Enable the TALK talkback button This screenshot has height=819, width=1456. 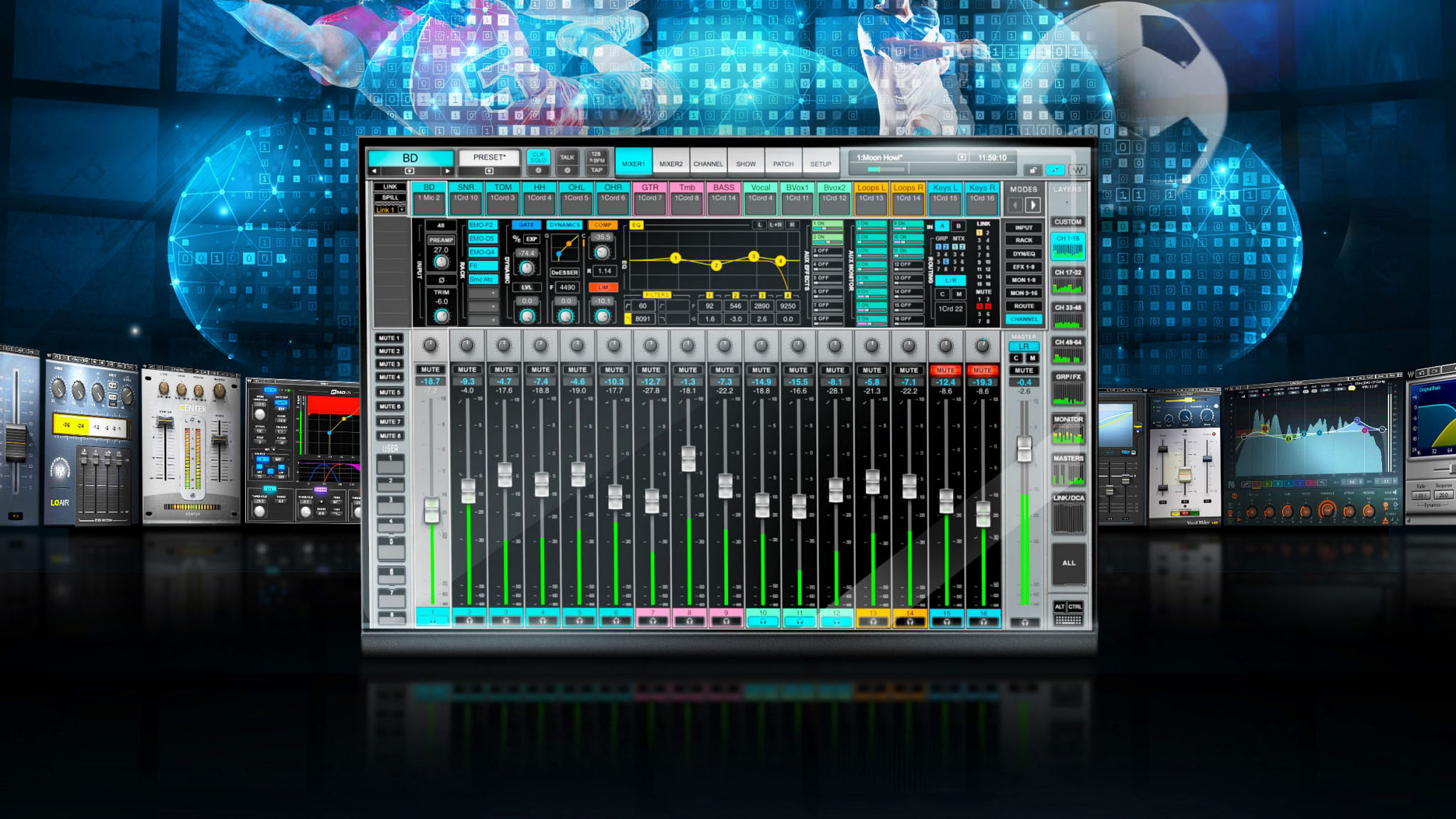[567, 157]
